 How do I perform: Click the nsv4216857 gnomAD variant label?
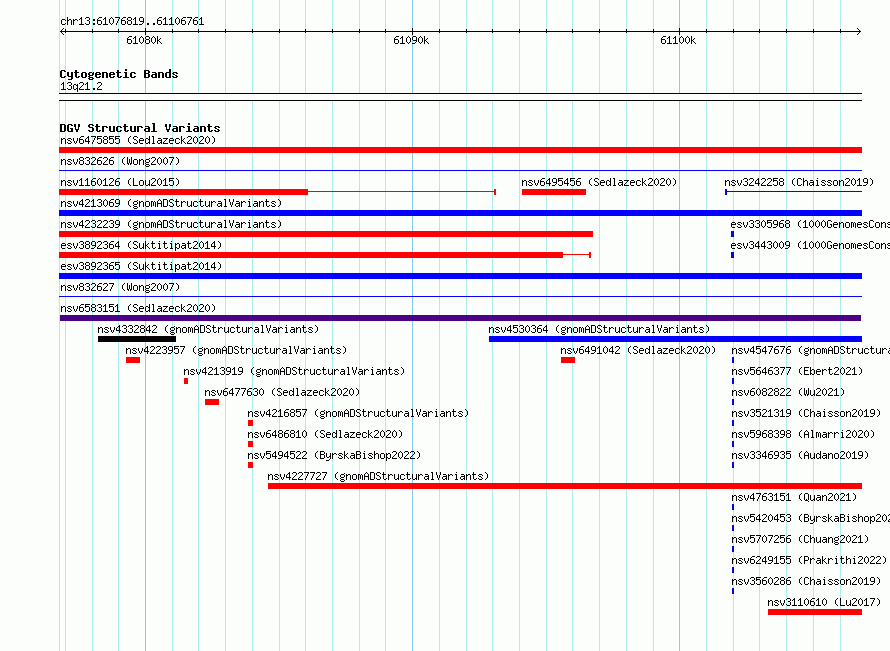[358, 413]
